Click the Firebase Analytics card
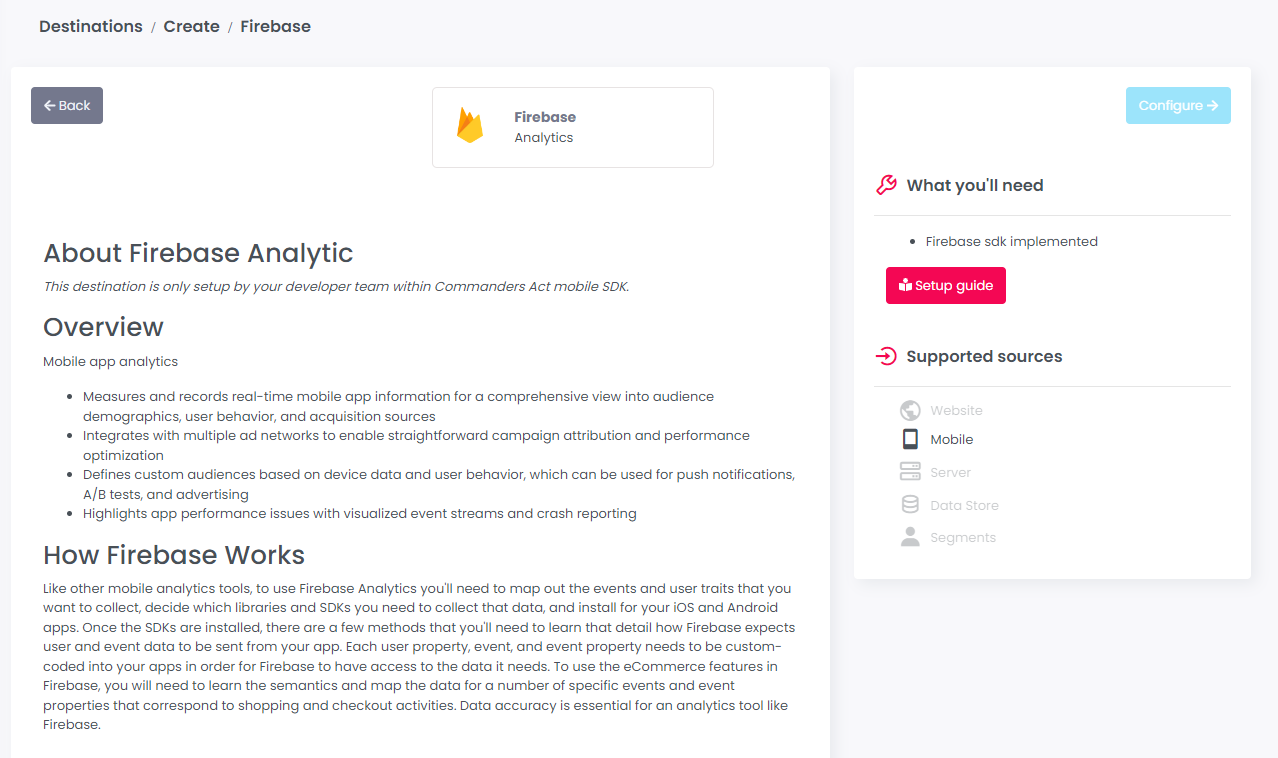The height and width of the screenshot is (758, 1278). point(573,127)
